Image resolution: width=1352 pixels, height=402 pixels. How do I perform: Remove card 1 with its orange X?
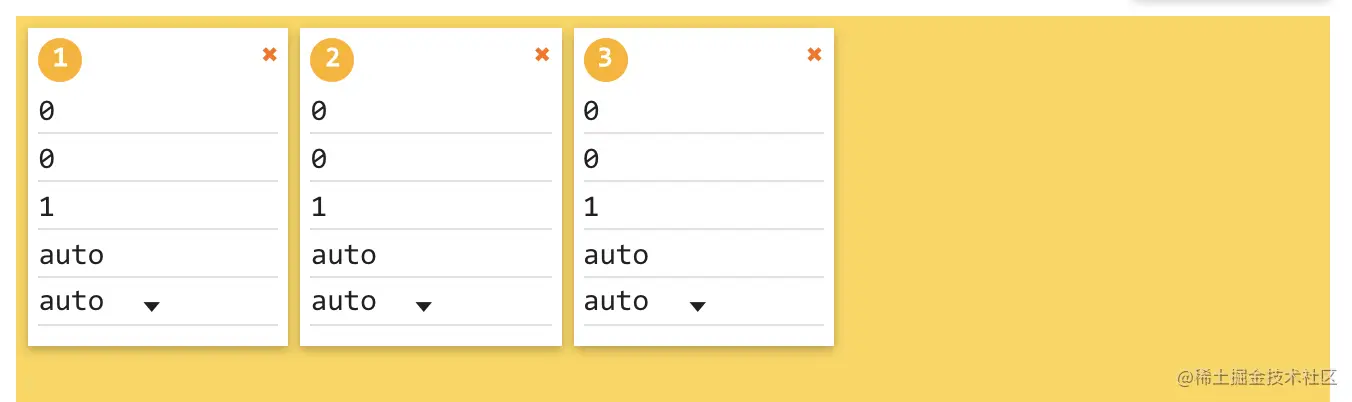tap(269, 55)
